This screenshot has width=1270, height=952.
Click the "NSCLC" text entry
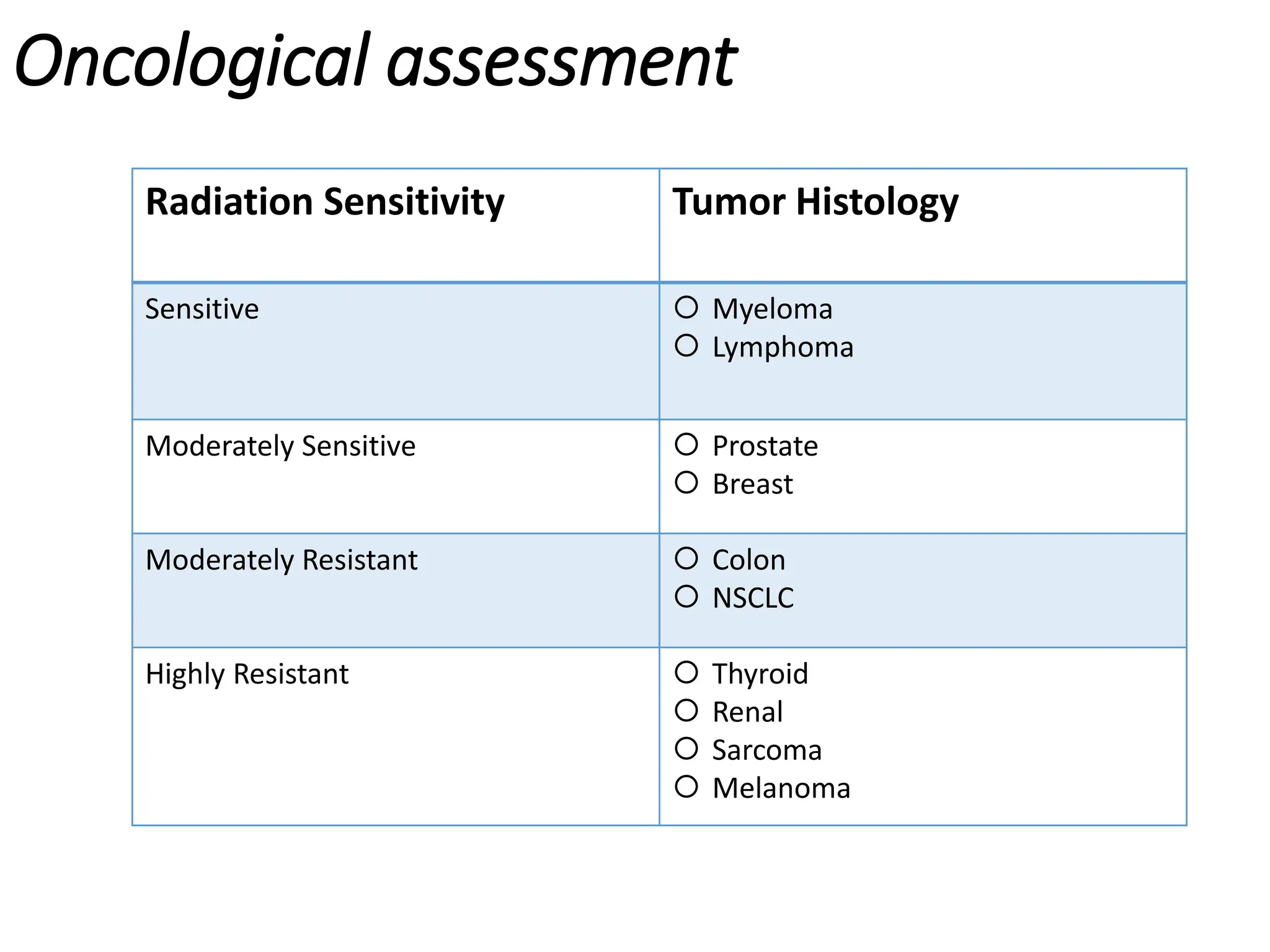753,598
